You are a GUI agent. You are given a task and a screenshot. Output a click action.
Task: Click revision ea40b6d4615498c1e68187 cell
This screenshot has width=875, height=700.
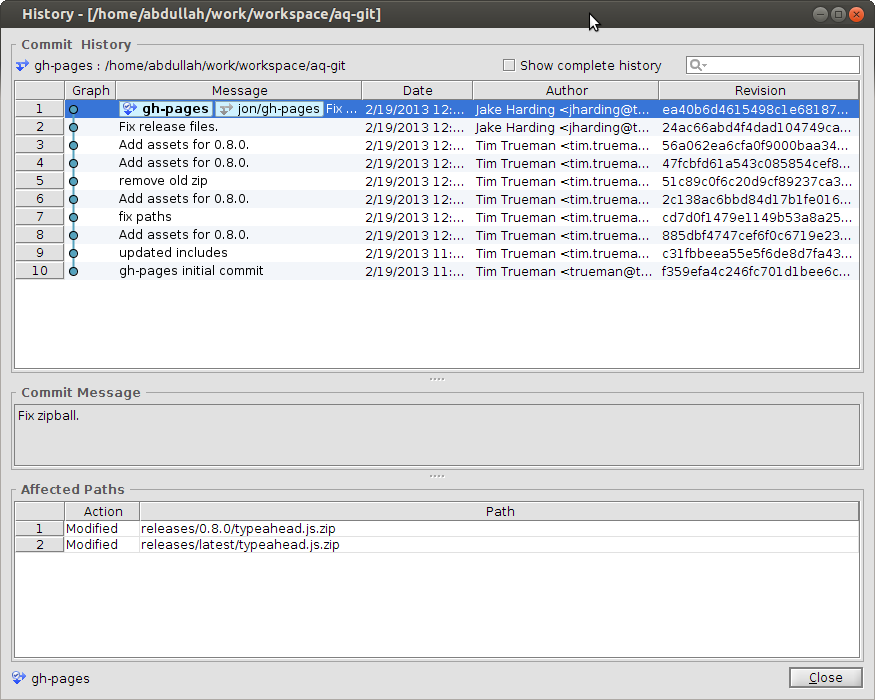[x=757, y=109]
